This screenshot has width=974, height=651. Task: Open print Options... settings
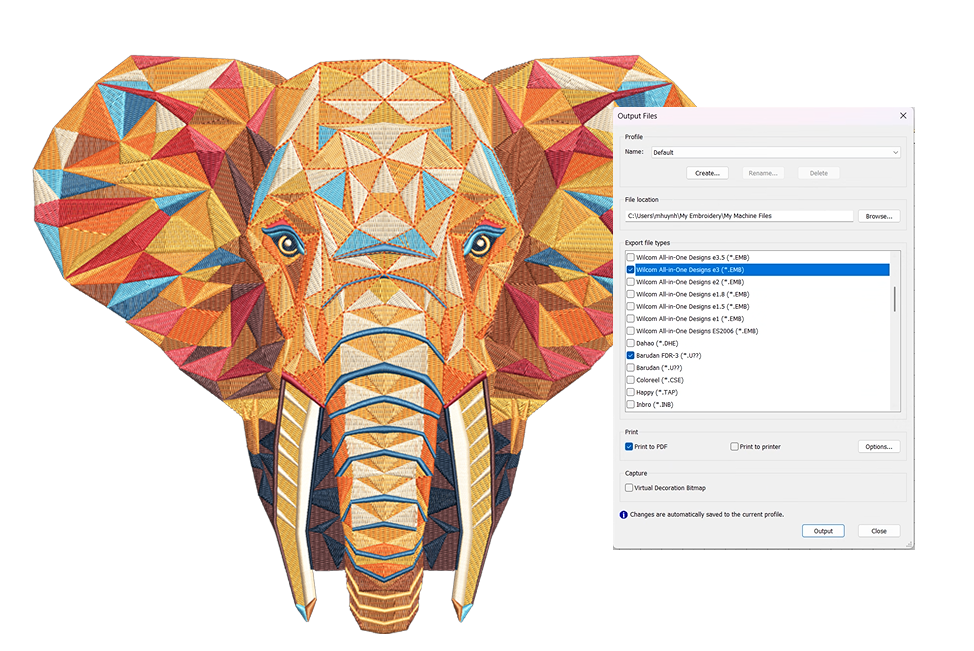tap(878, 446)
